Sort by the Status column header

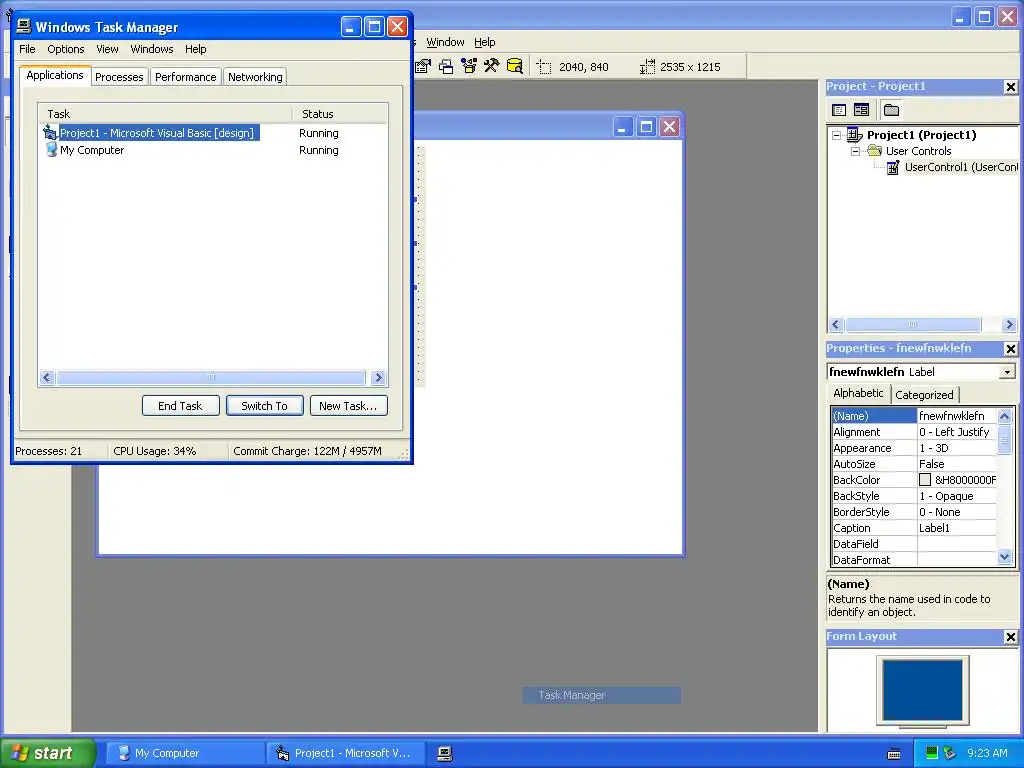340,114
